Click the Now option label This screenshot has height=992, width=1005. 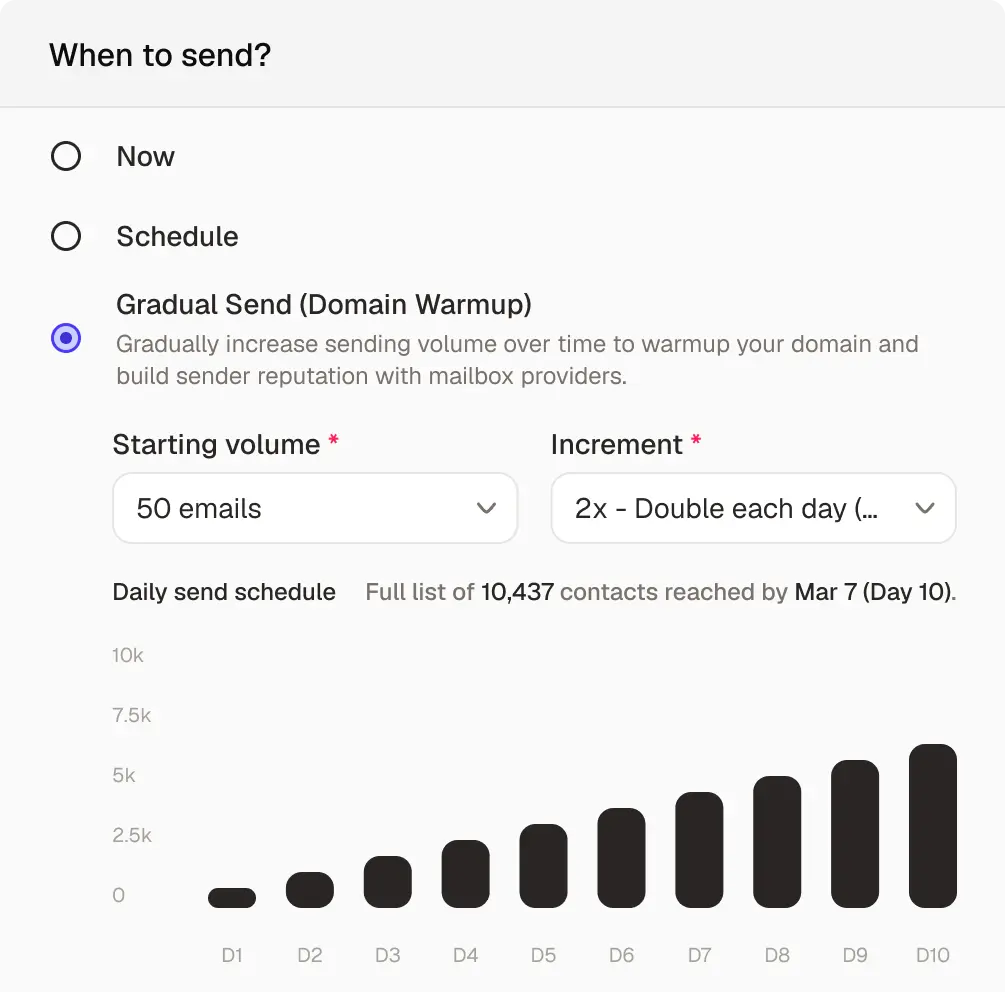click(x=146, y=157)
